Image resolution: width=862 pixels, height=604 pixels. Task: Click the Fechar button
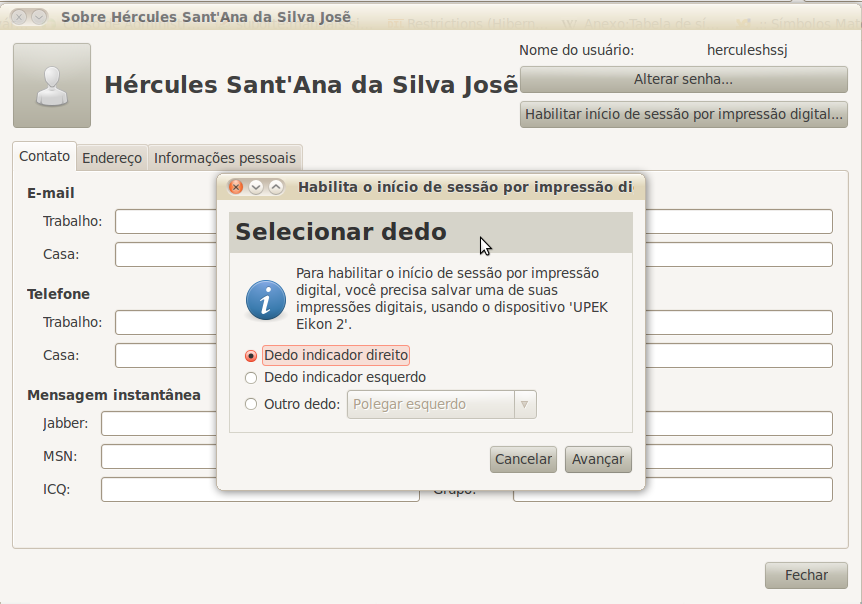[805, 575]
